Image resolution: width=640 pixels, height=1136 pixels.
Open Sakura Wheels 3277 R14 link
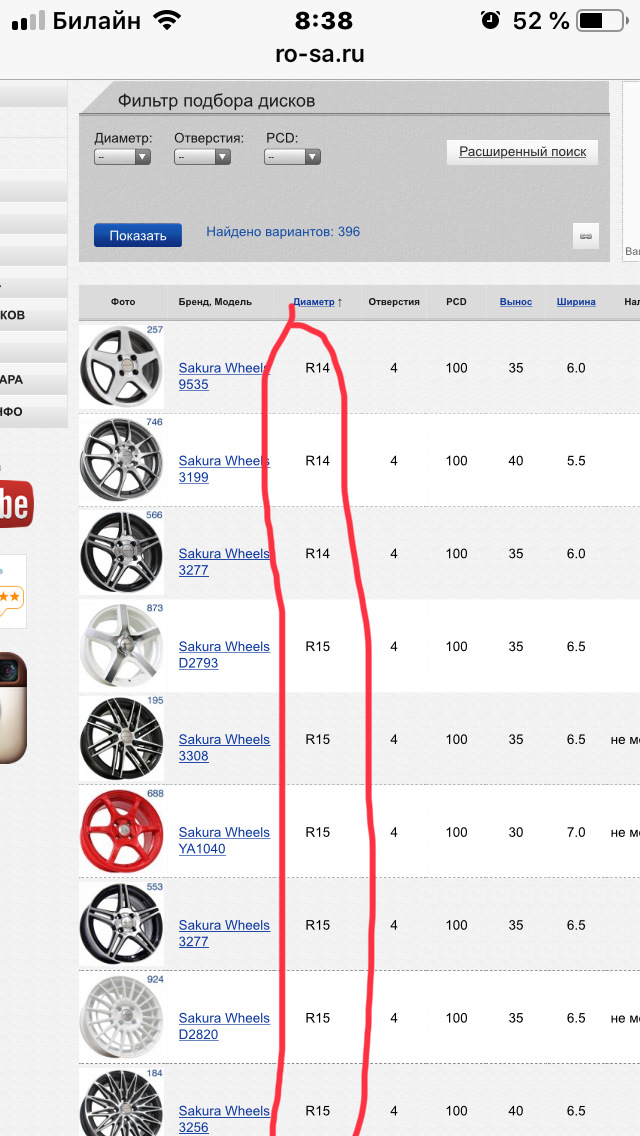(x=224, y=561)
